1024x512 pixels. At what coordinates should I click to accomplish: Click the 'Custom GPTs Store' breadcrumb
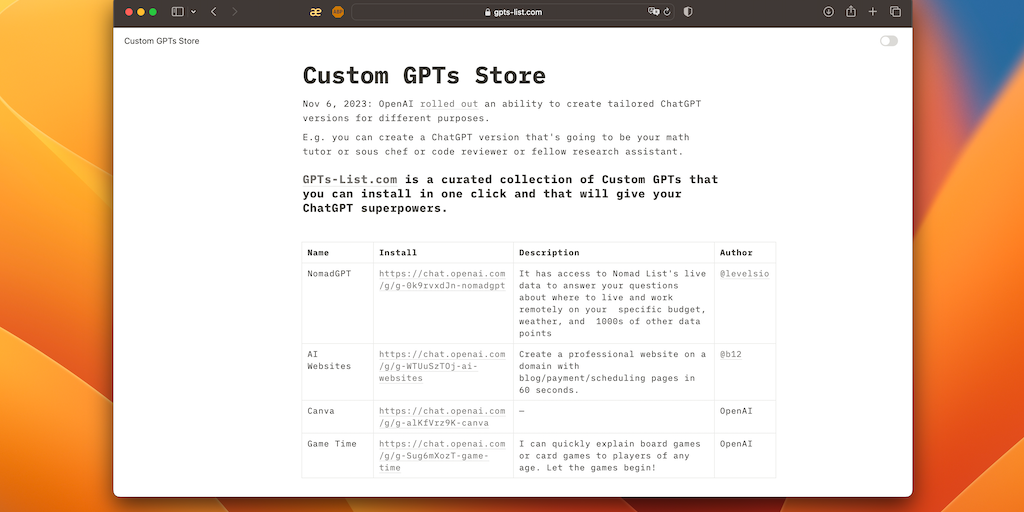coord(162,41)
